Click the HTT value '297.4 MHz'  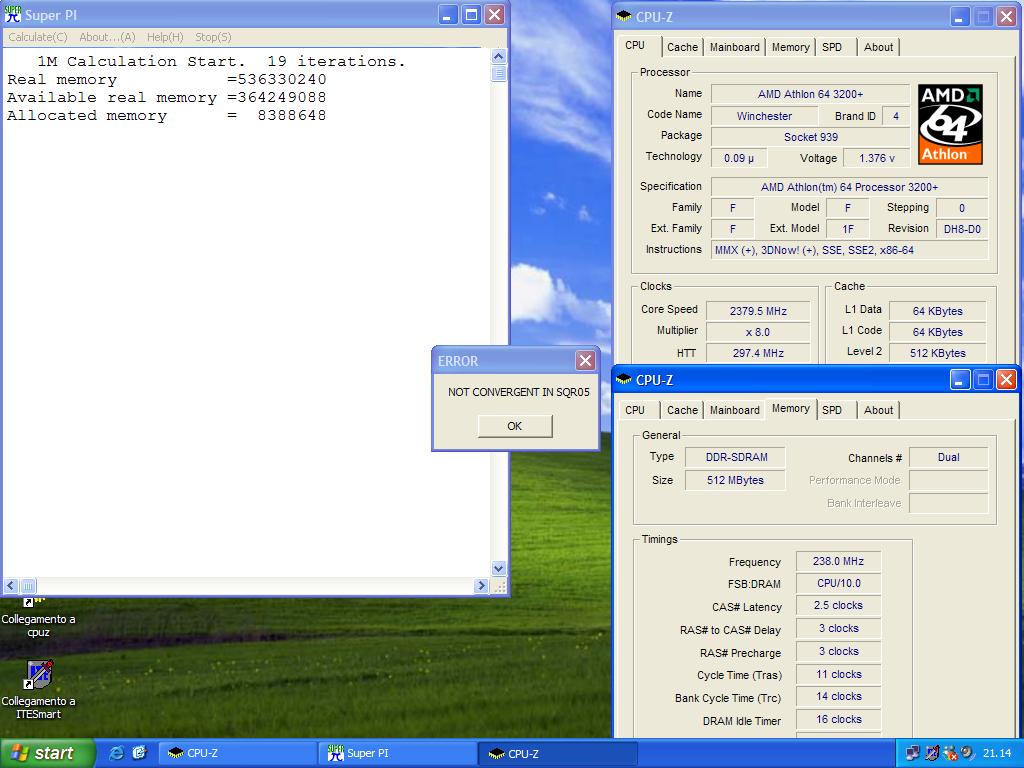click(x=758, y=353)
